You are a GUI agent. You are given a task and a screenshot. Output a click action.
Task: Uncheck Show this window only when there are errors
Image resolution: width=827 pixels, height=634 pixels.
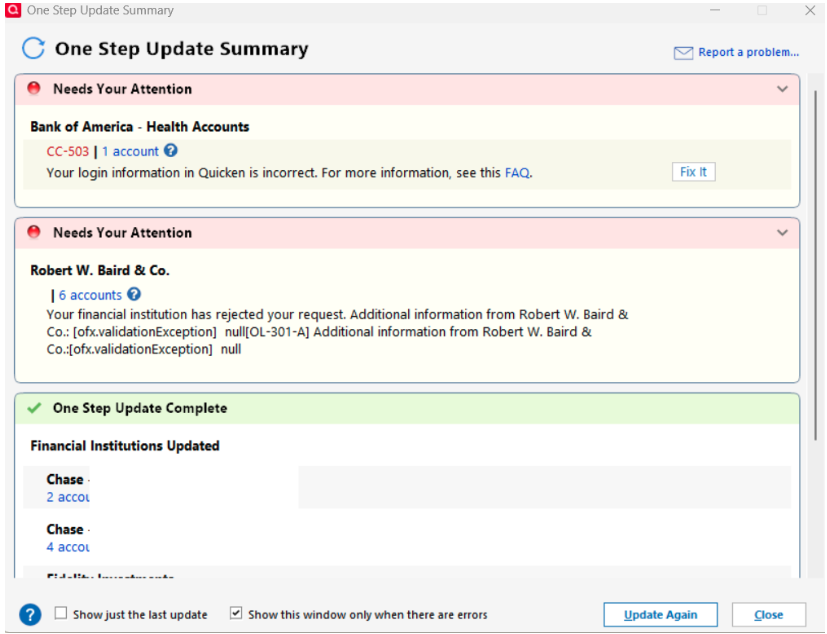[236, 613]
